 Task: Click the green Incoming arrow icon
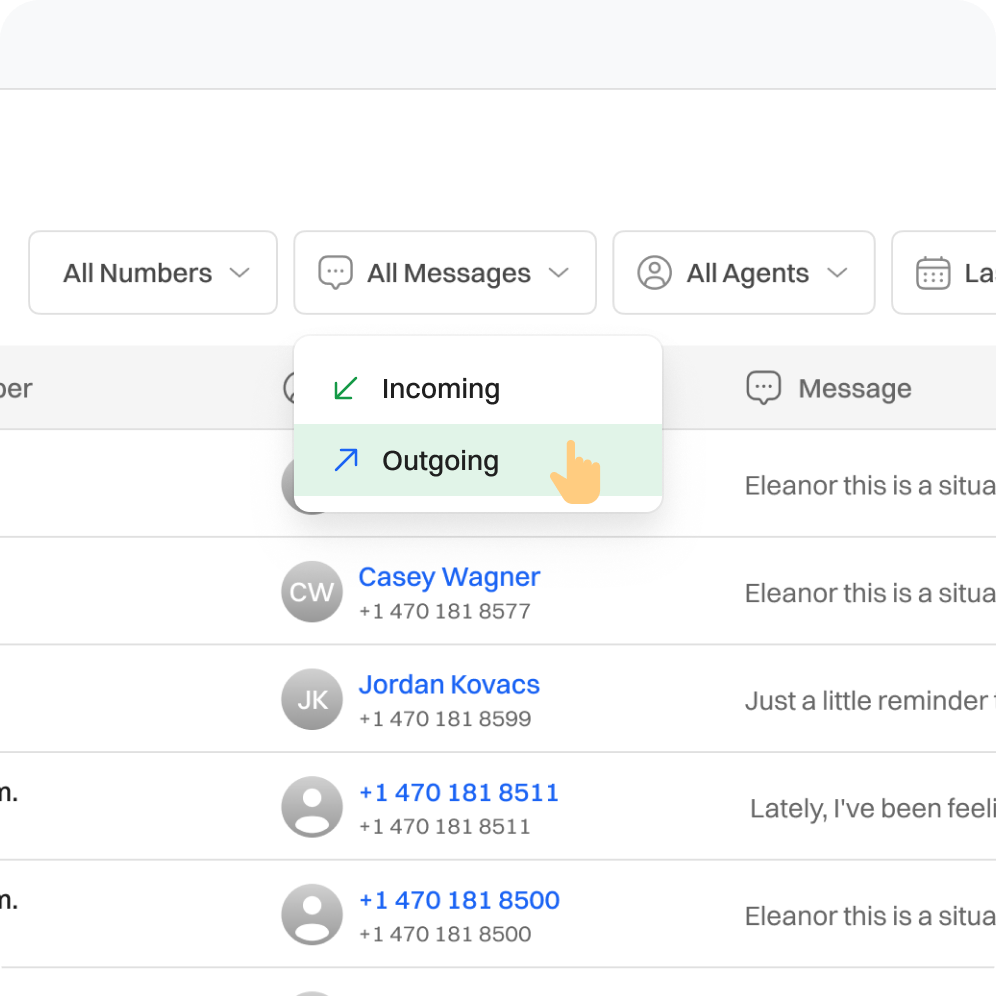pos(345,389)
